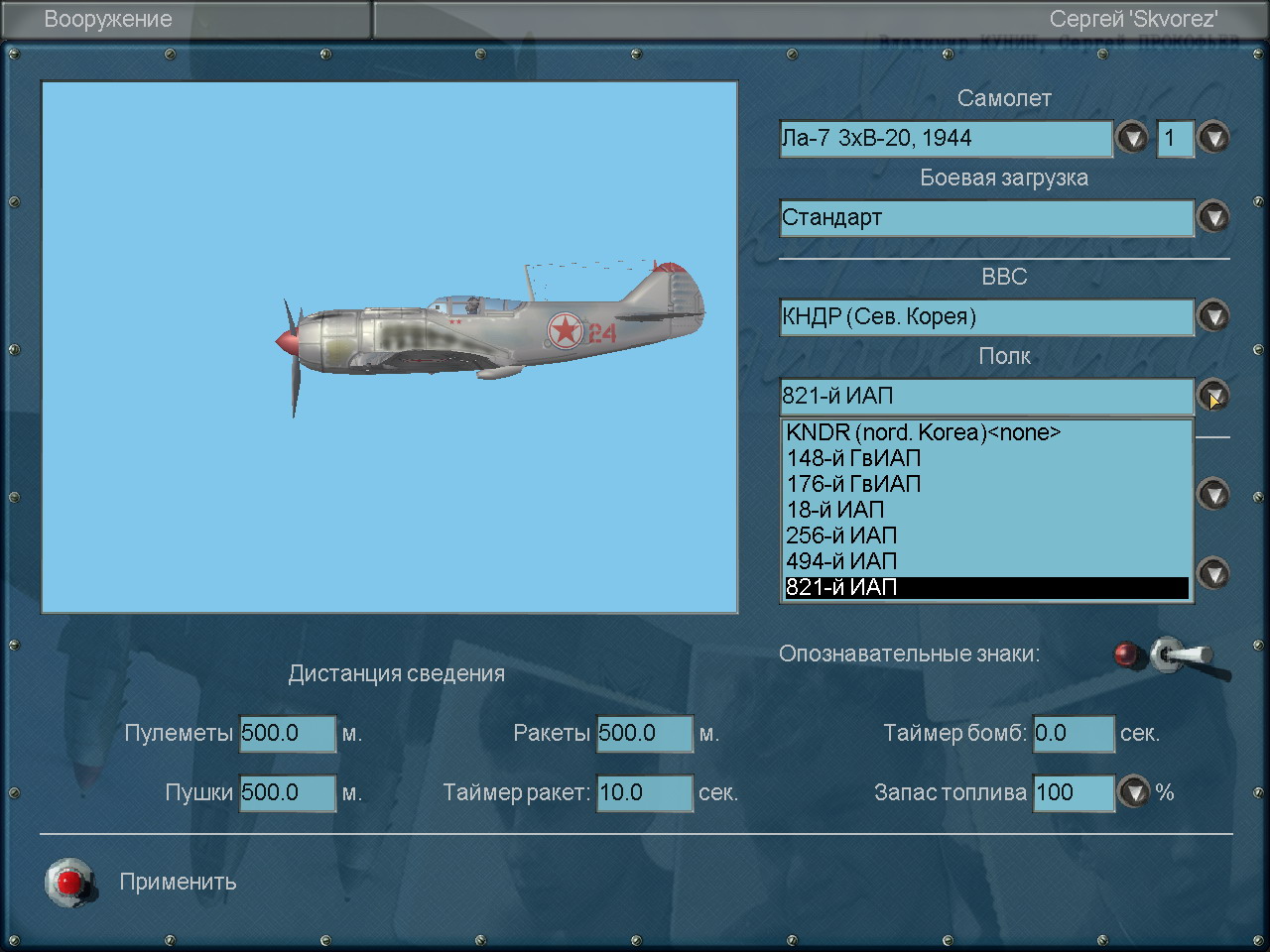Click the Таймер бомб field
Screen dimensions: 1270x952
pyautogui.click(x=1075, y=734)
